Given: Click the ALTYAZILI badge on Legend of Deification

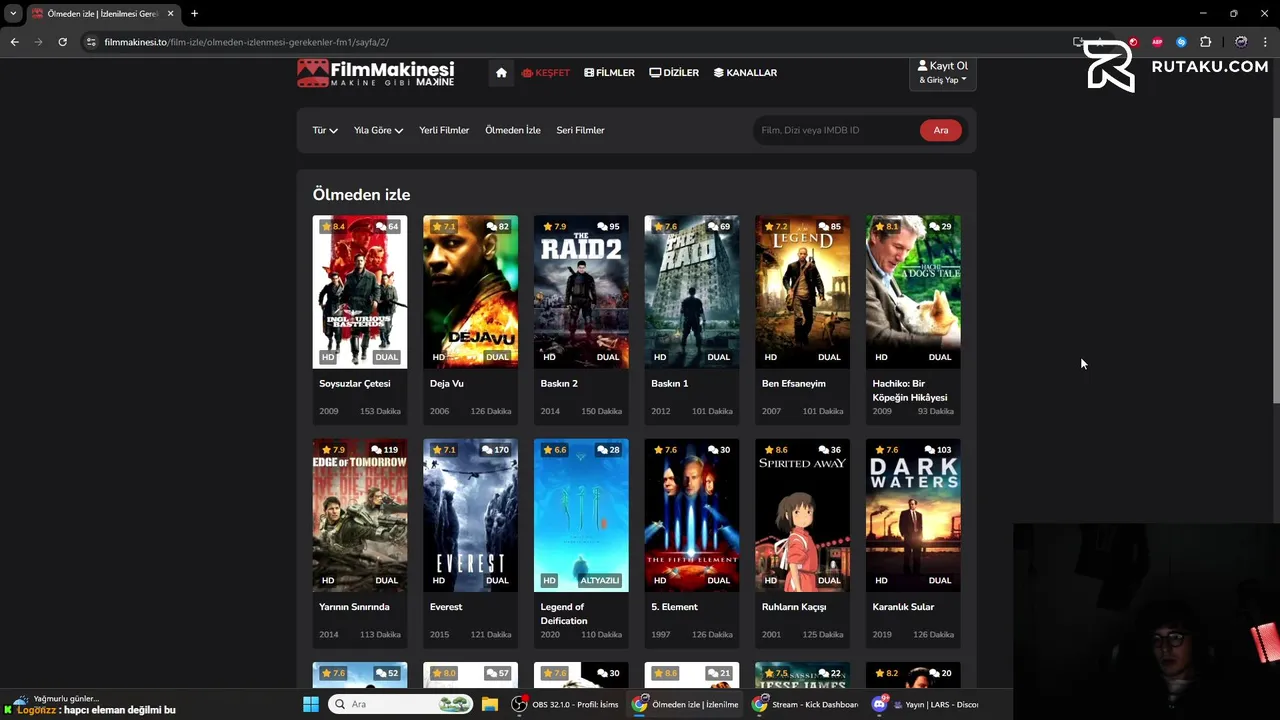Looking at the screenshot, I should click(601, 580).
